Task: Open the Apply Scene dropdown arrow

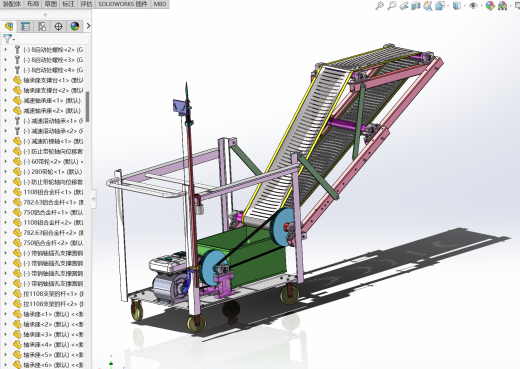Action: (x=510, y=6)
